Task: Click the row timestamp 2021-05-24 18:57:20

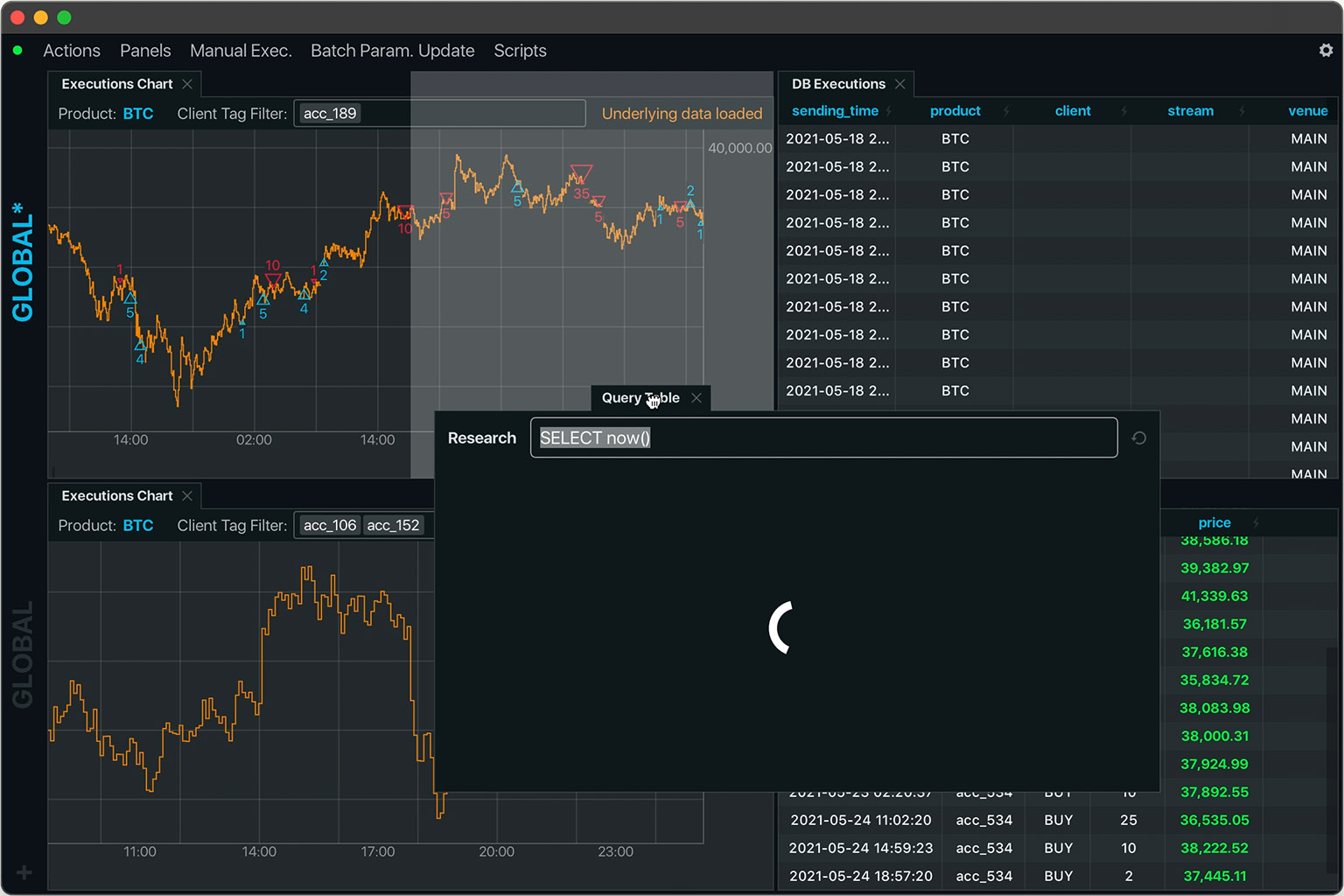Action: click(x=861, y=876)
